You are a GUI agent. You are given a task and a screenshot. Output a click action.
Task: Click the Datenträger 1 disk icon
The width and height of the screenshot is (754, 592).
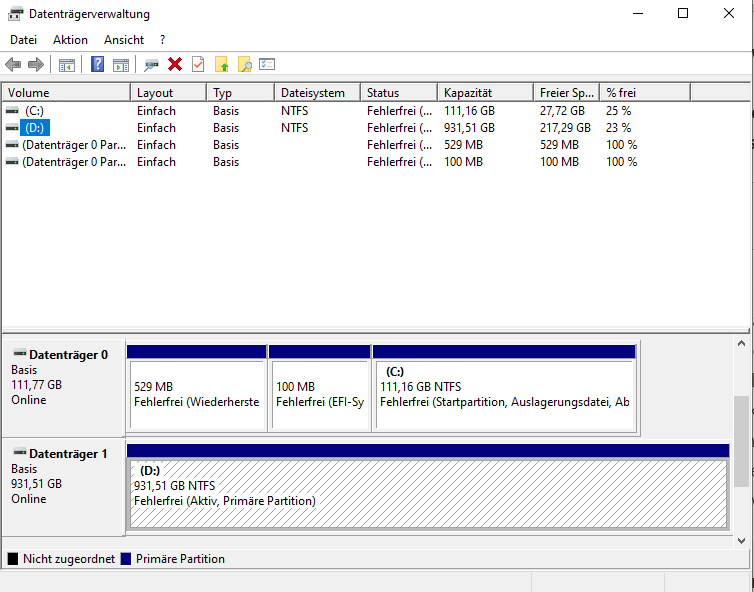(20, 453)
